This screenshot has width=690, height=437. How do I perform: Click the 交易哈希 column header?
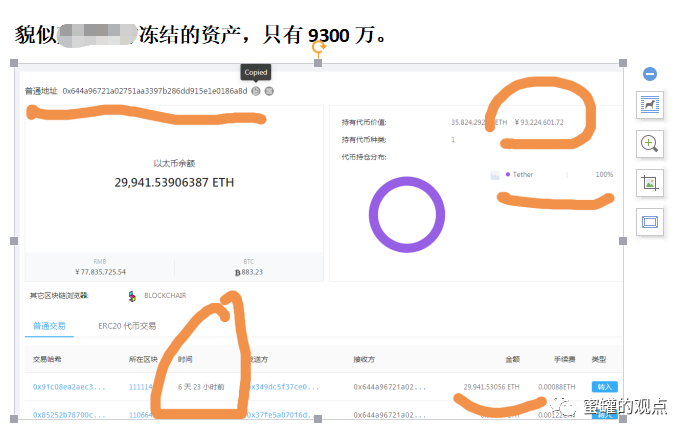click(x=47, y=359)
